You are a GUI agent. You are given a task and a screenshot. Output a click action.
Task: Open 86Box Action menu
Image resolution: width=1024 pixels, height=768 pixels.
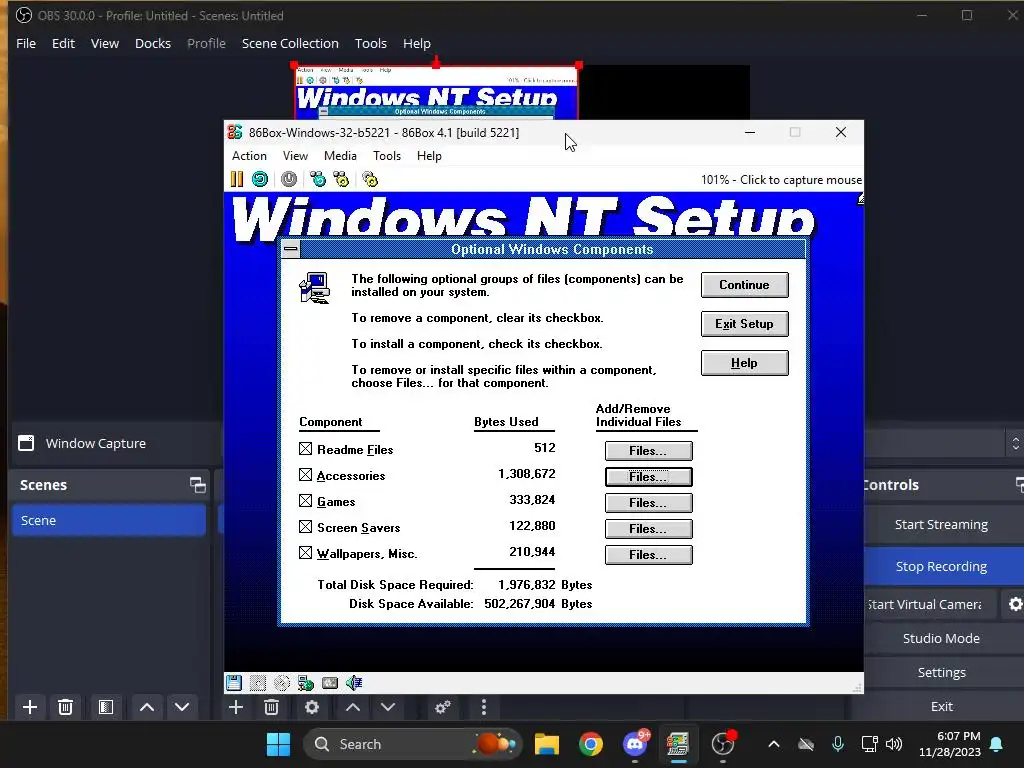(x=249, y=155)
